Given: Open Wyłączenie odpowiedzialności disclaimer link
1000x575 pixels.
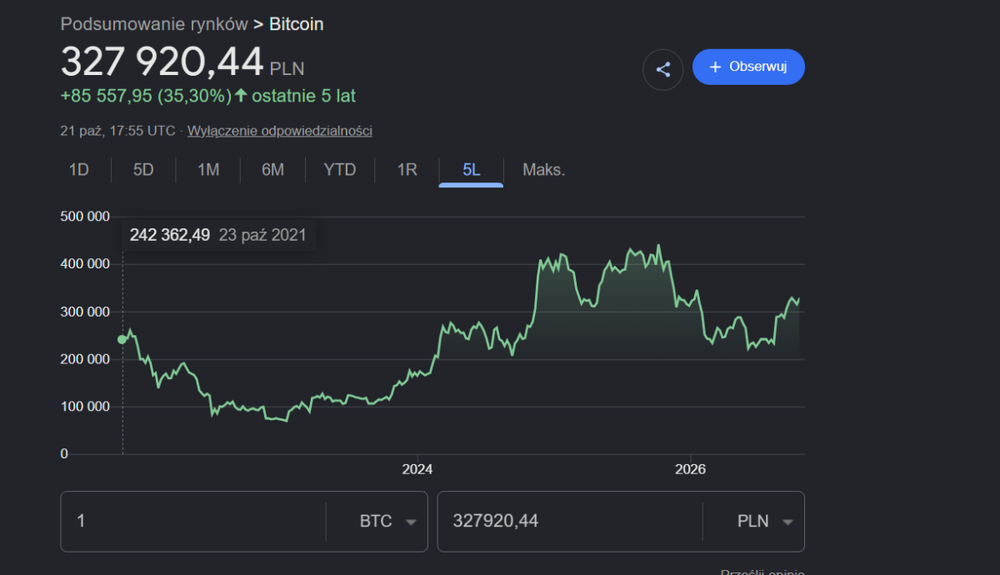Looking at the screenshot, I should [x=279, y=131].
